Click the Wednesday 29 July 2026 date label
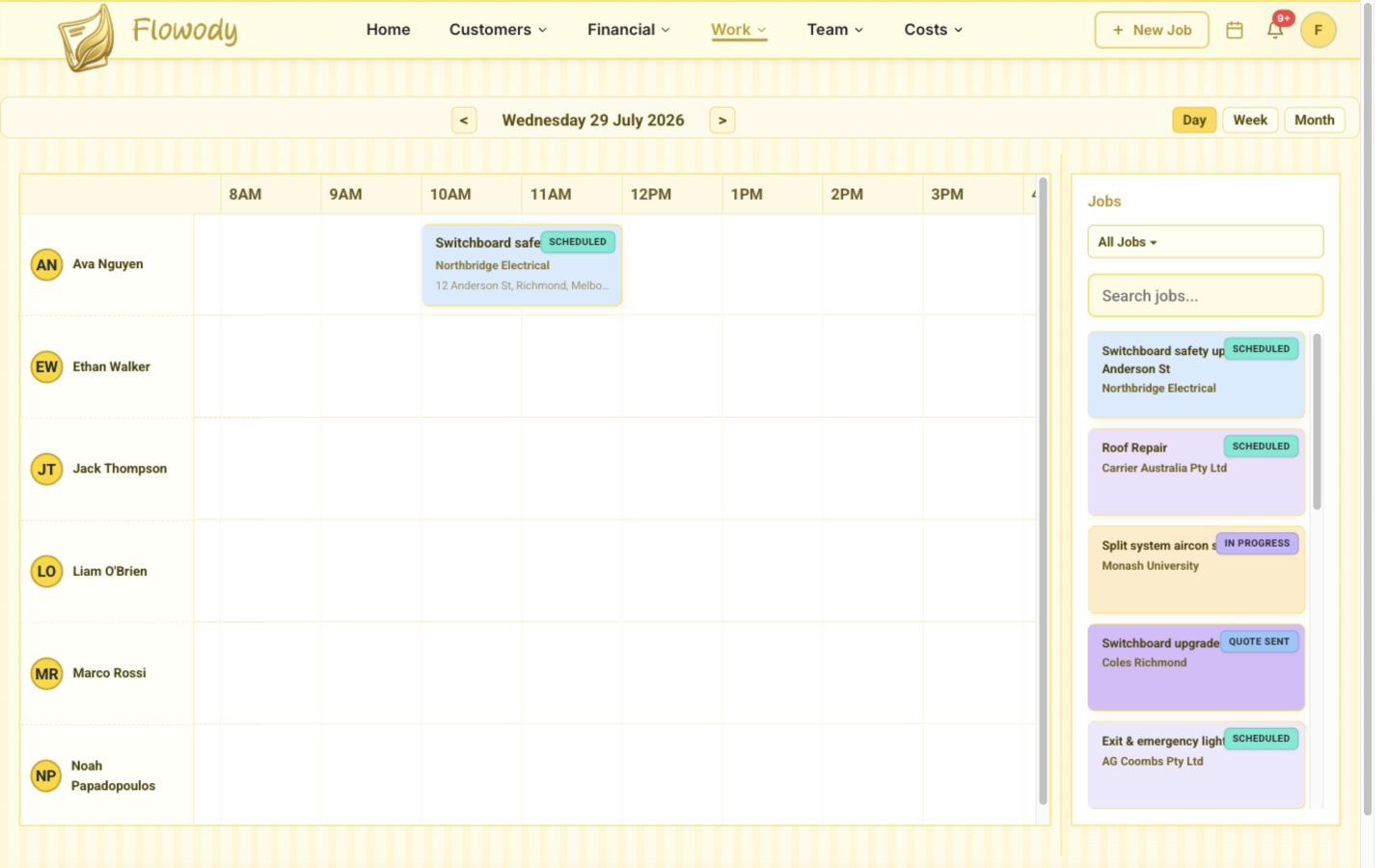The image size is (1389, 868). click(x=593, y=121)
